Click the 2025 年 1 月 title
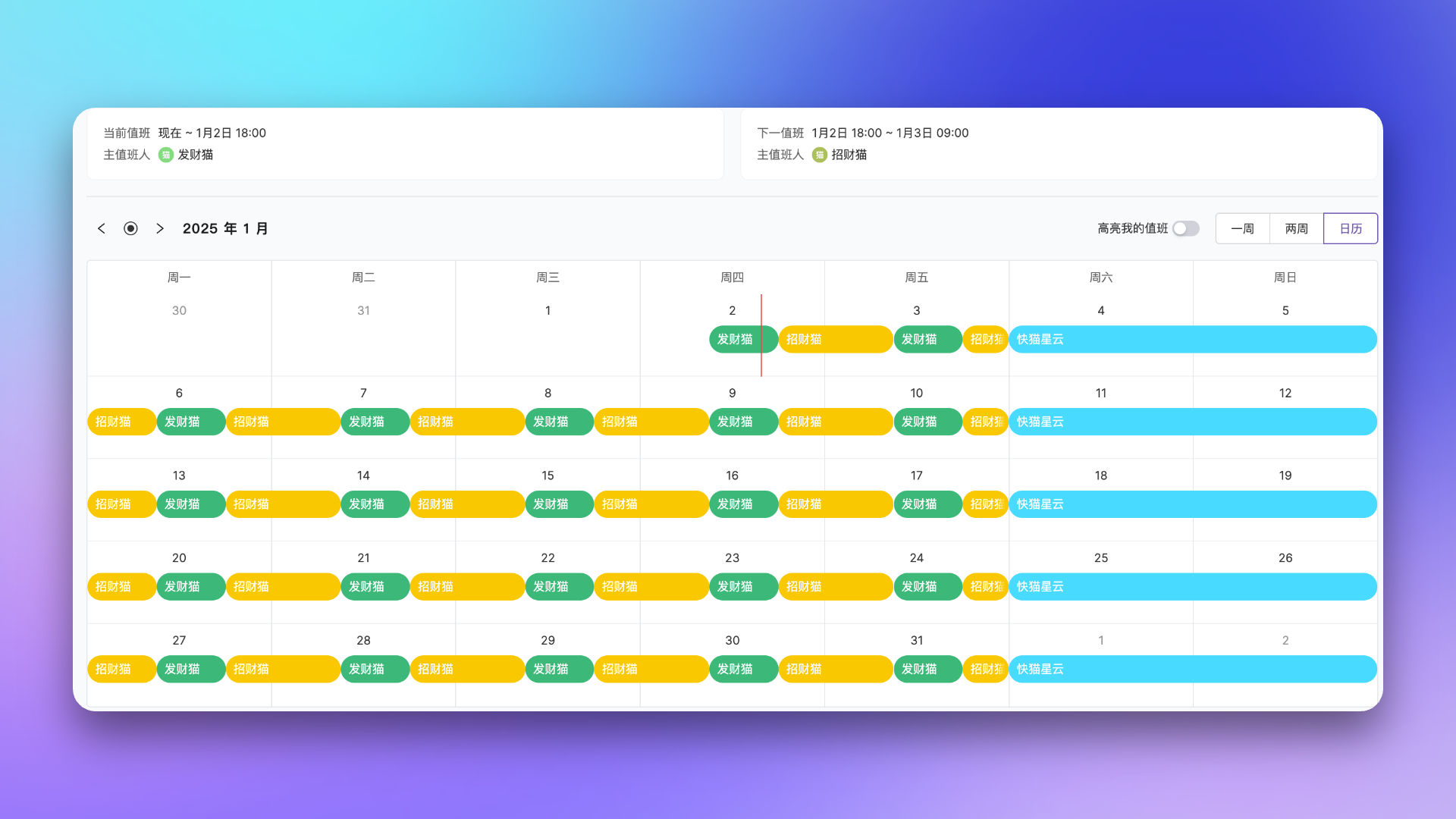Screen dimensions: 1456x819 coord(225,228)
